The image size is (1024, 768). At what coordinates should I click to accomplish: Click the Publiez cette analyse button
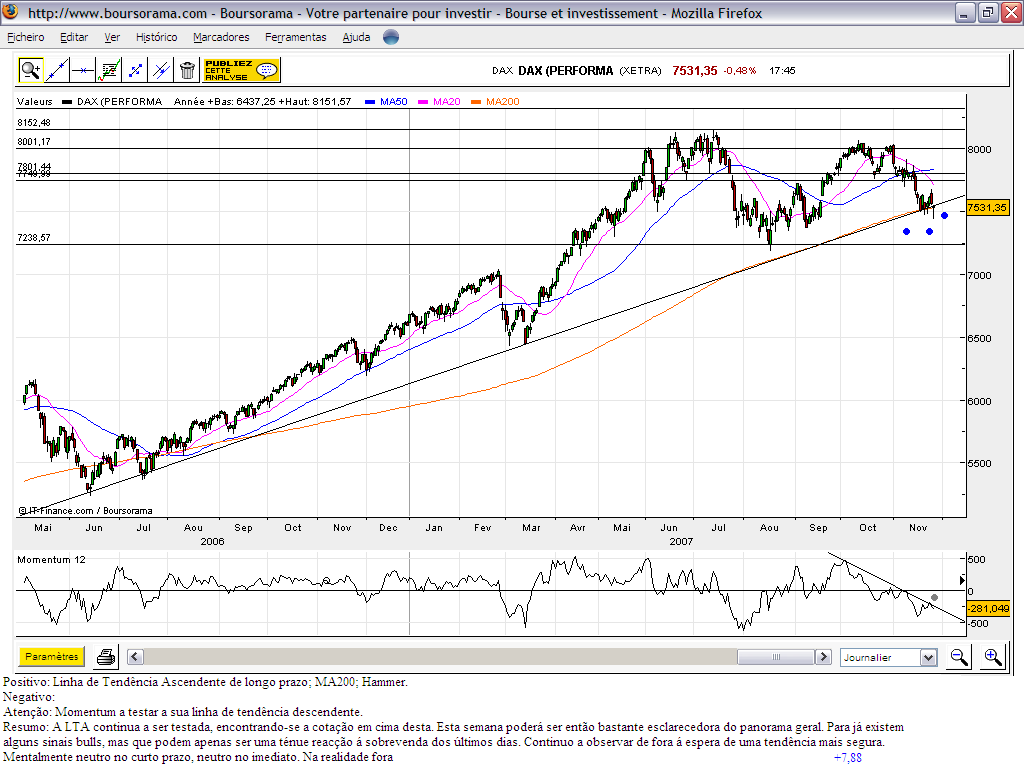(242, 70)
